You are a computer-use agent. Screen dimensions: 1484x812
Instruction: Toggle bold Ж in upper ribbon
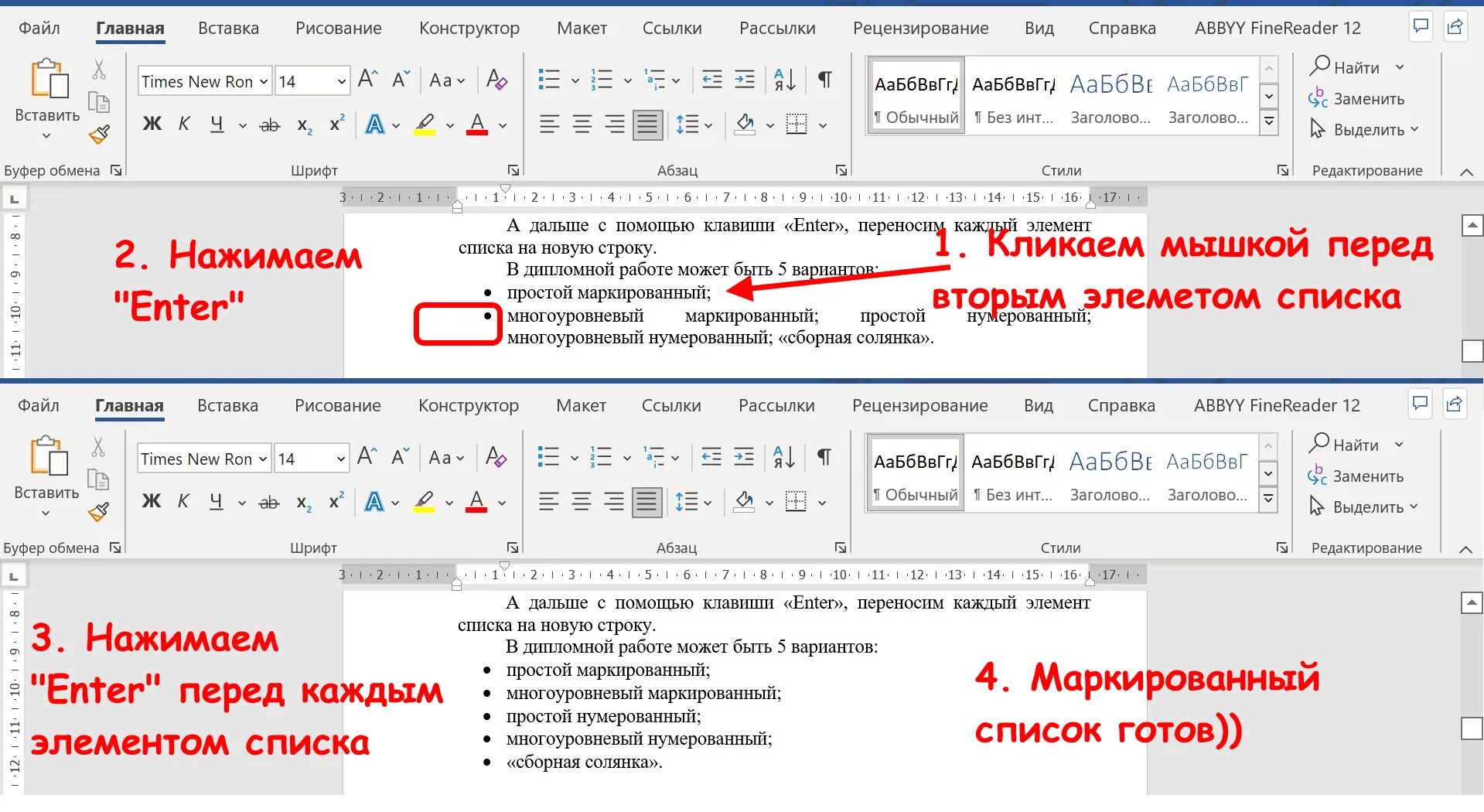click(x=152, y=124)
